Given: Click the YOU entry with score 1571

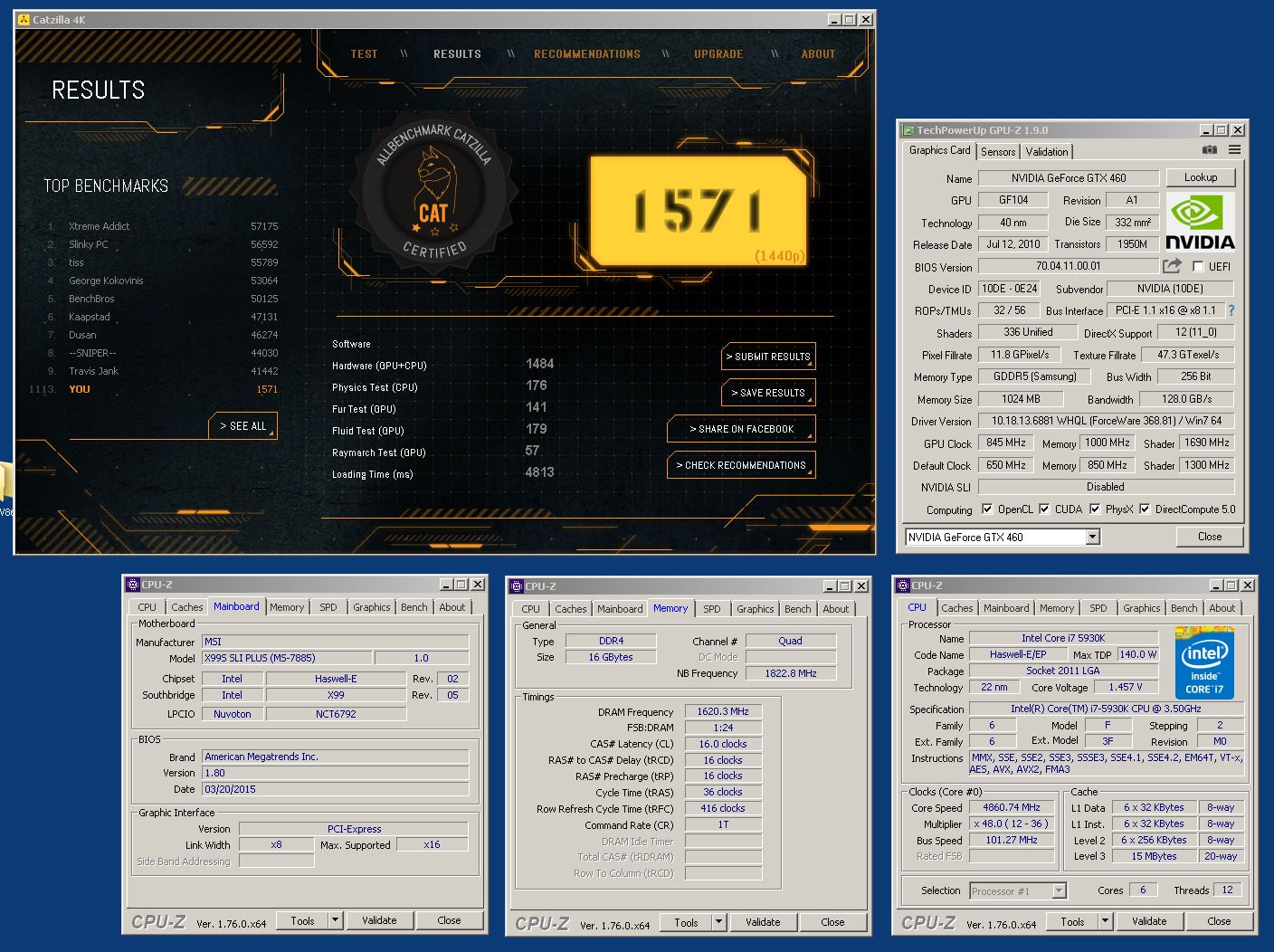Looking at the screenshot, I should (x=154, y=389).
